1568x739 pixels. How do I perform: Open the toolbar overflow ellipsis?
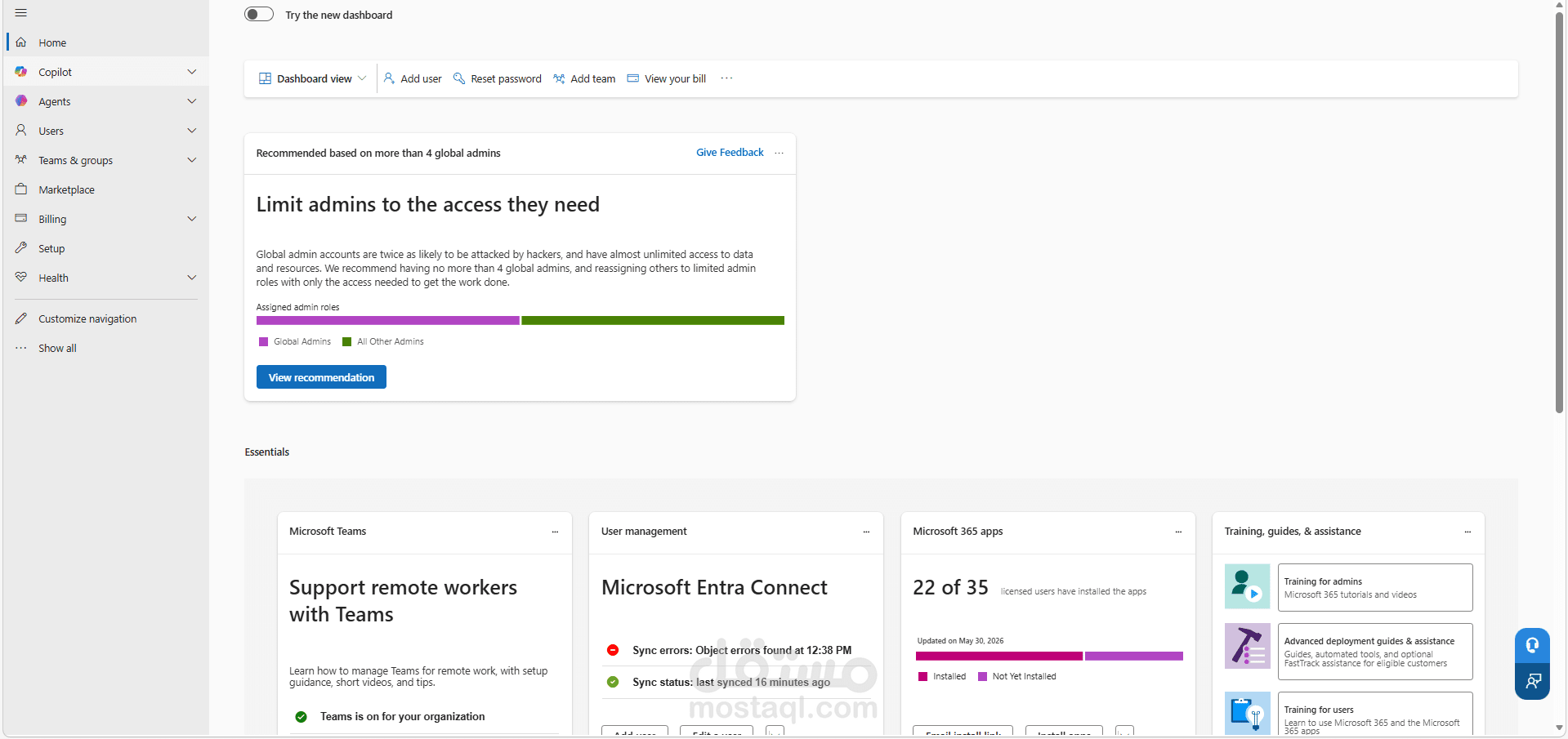(x=726, y=78)
